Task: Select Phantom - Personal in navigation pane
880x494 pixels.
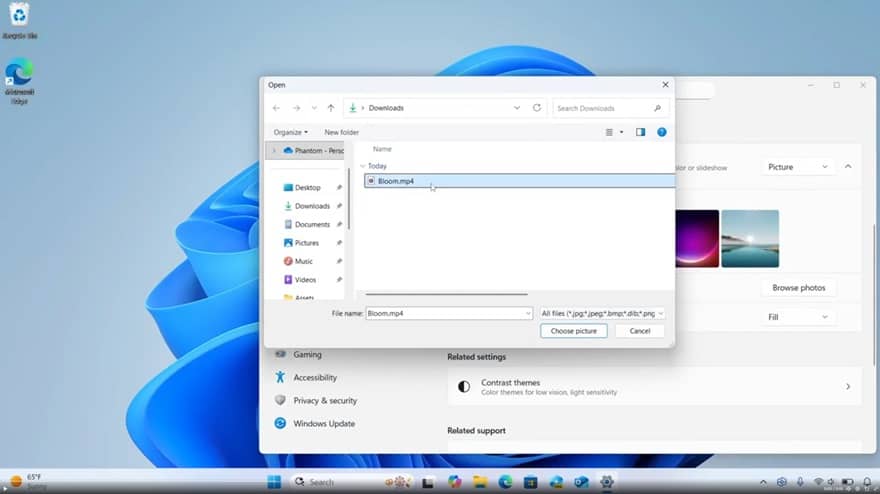Action: [x=313, y=150]
